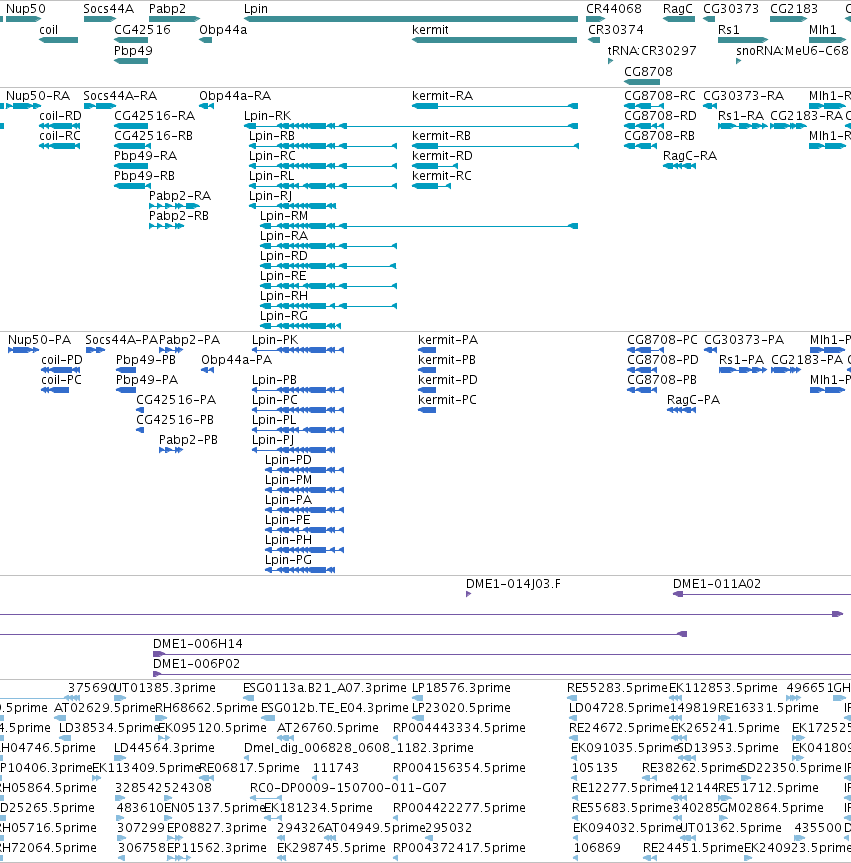Open the kermit-RC transcript label
The image size is (851, 863).
coord(442,176)
